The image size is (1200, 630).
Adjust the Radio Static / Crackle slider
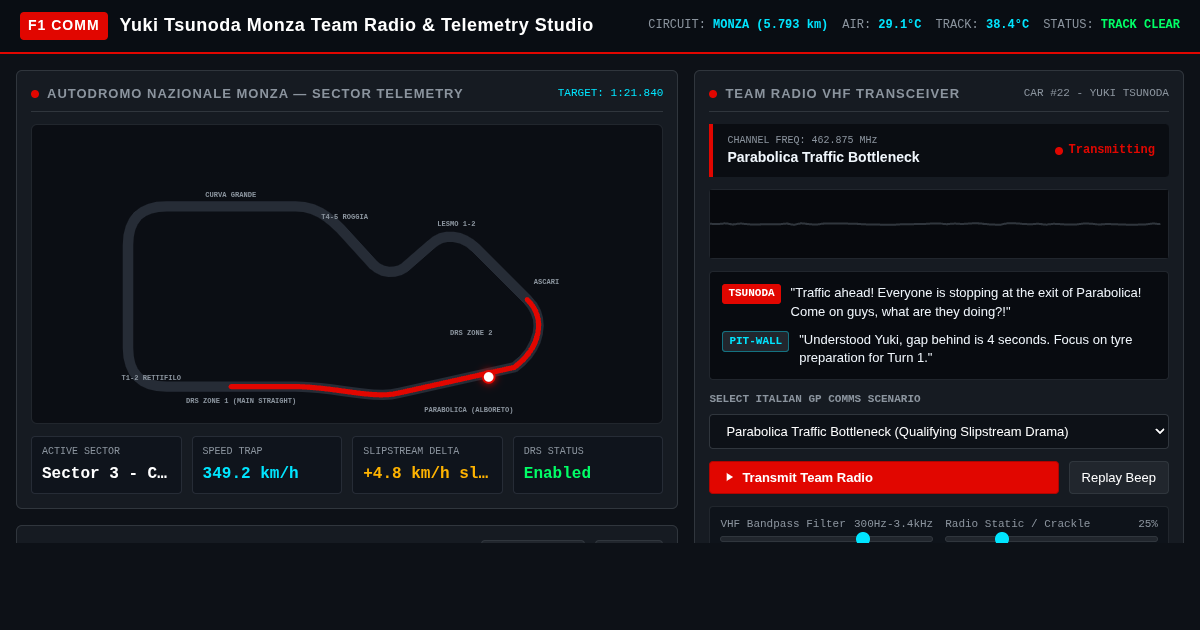point(1051,538)
